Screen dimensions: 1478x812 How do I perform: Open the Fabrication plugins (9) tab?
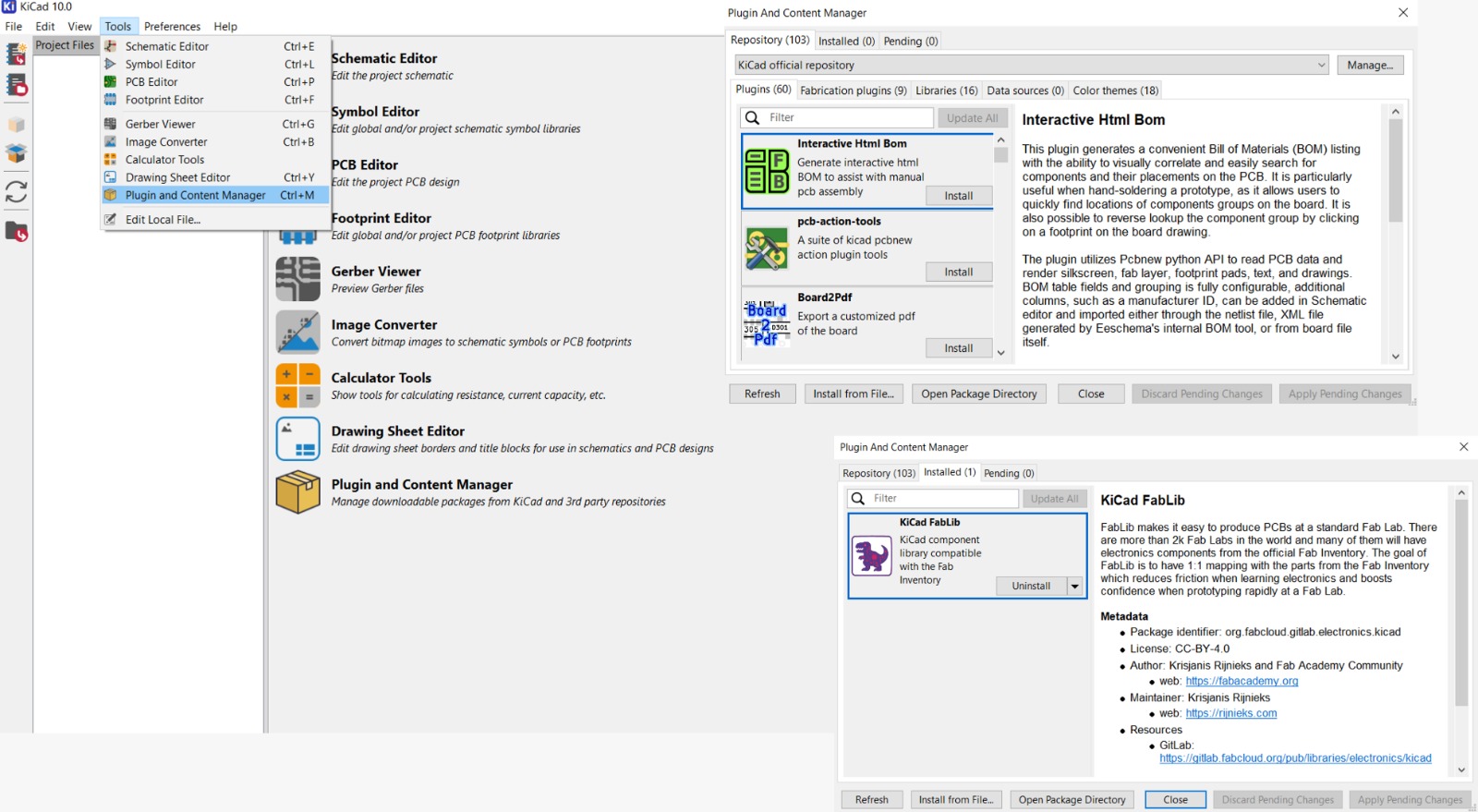pos(854,91)
